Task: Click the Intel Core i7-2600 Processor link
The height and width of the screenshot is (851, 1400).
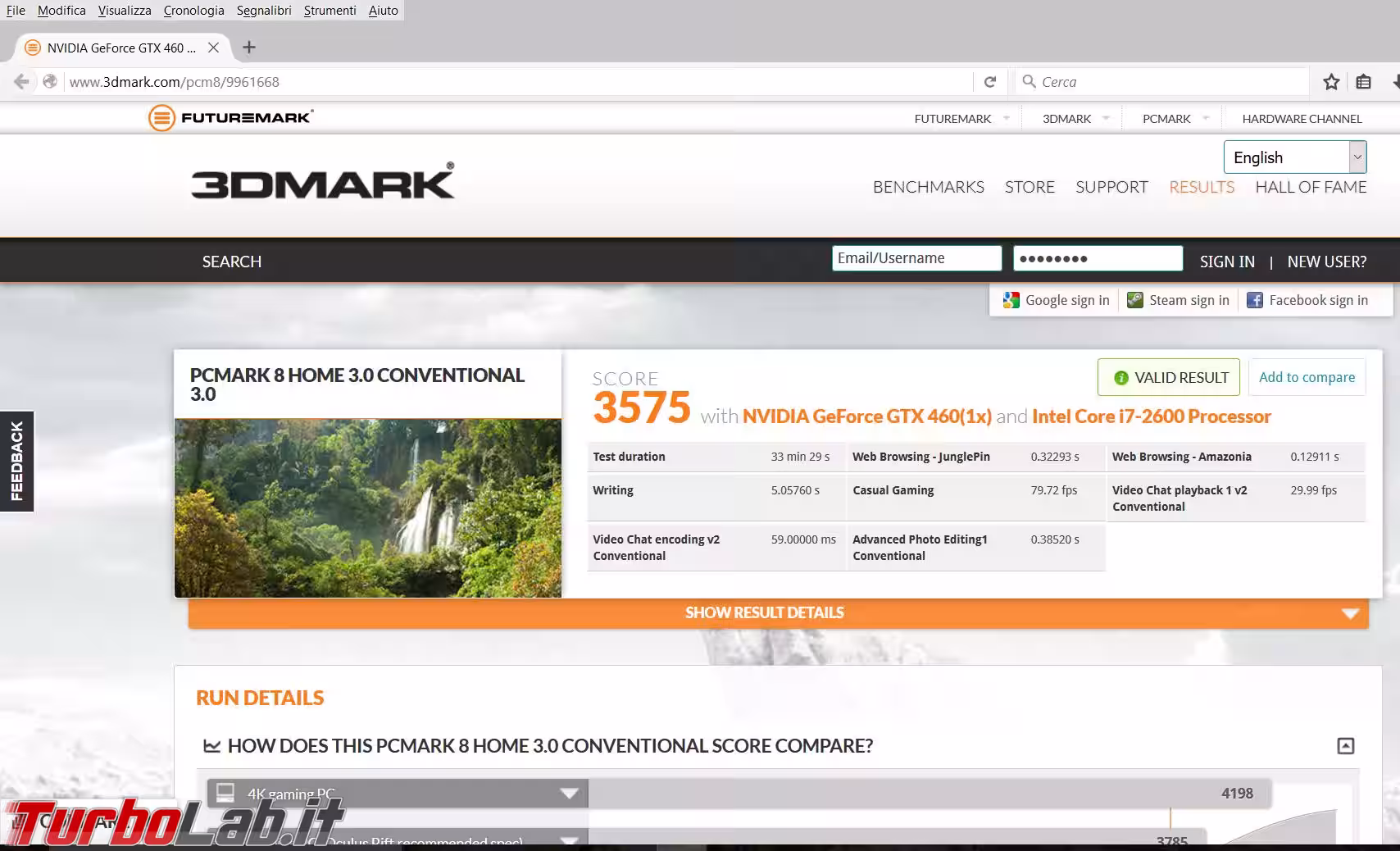Action: (1151, 416)
